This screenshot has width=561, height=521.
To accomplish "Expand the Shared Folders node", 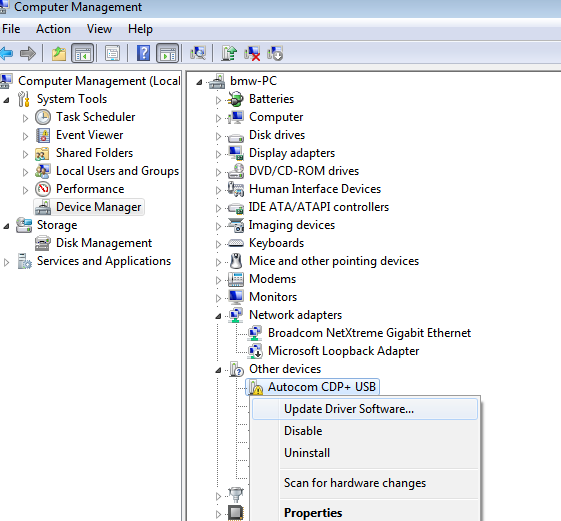I will tap(25, 154).
